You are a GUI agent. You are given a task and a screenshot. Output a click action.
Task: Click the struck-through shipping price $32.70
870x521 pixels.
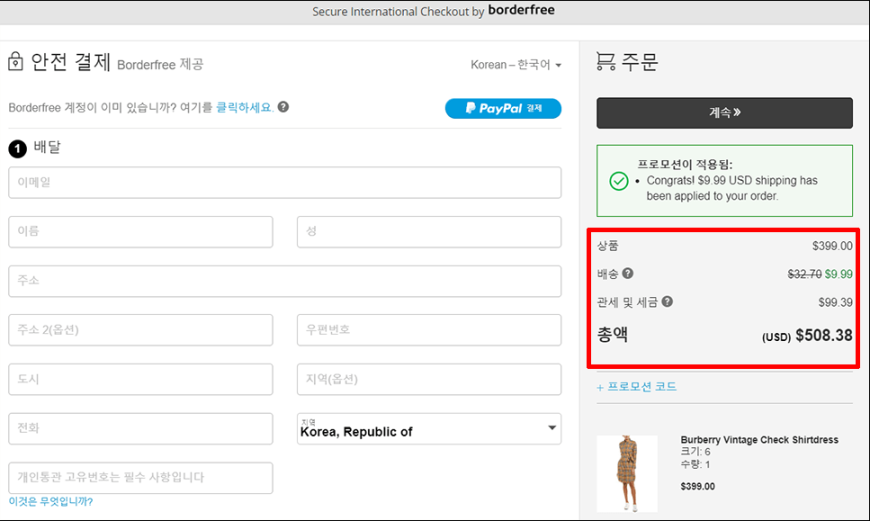(805, 274)
